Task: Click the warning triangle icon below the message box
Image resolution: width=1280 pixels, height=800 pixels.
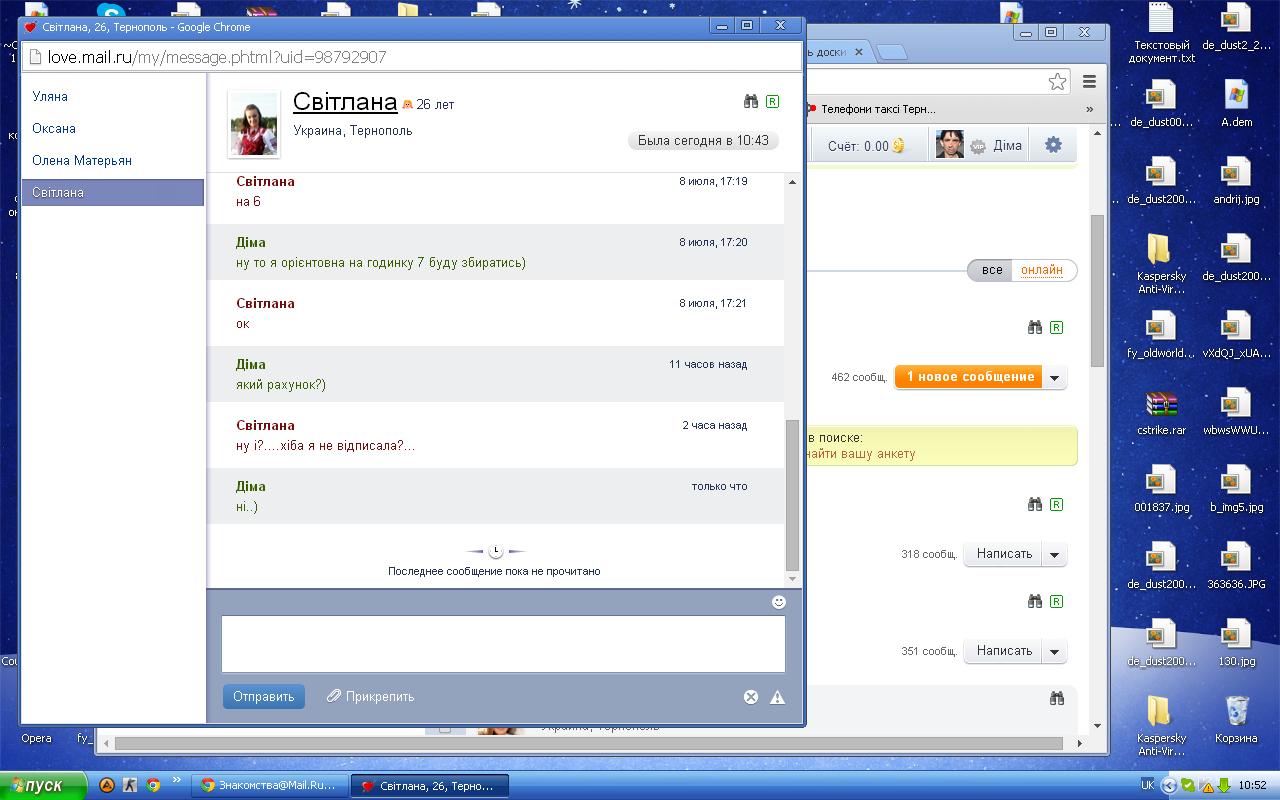Action: (x=777, y=697)
